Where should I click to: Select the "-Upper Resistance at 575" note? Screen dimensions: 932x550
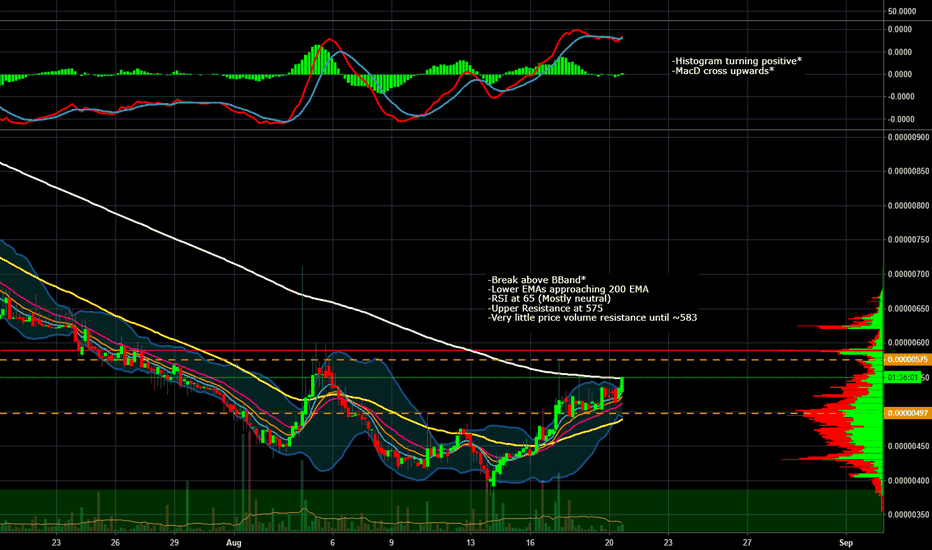545,309
